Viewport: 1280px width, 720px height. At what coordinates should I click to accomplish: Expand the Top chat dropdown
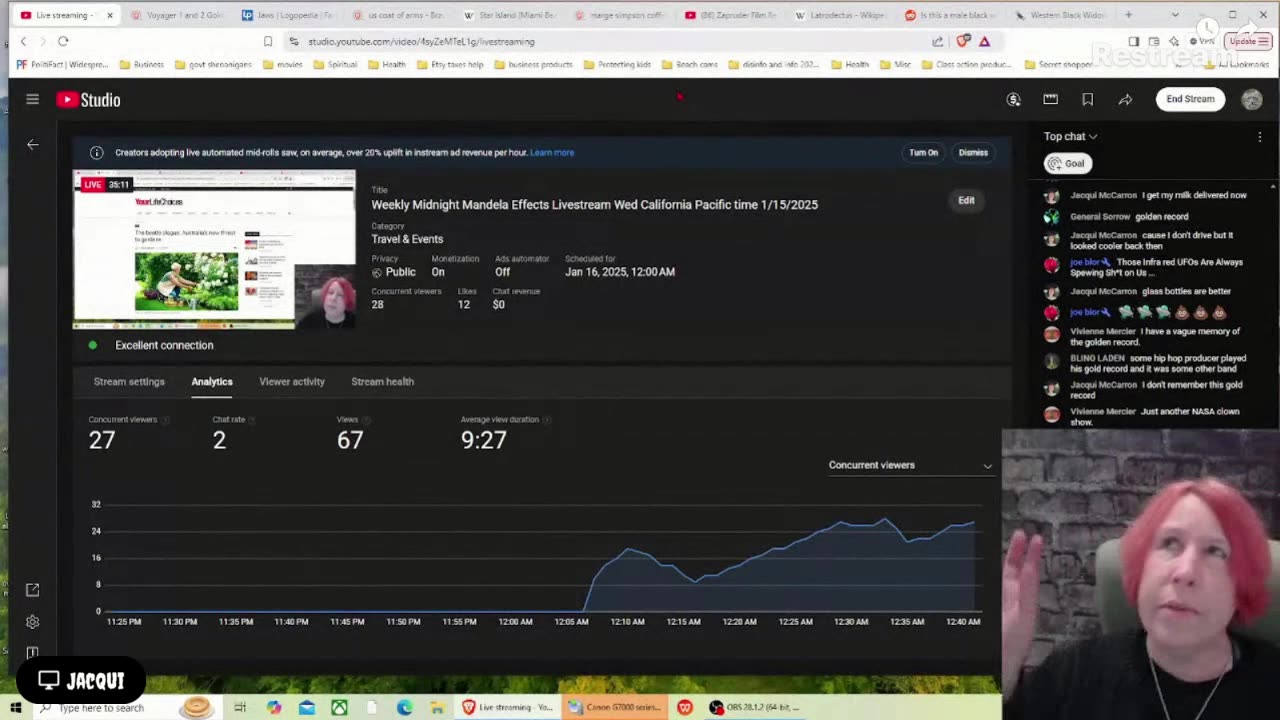tap(1070, 136)
